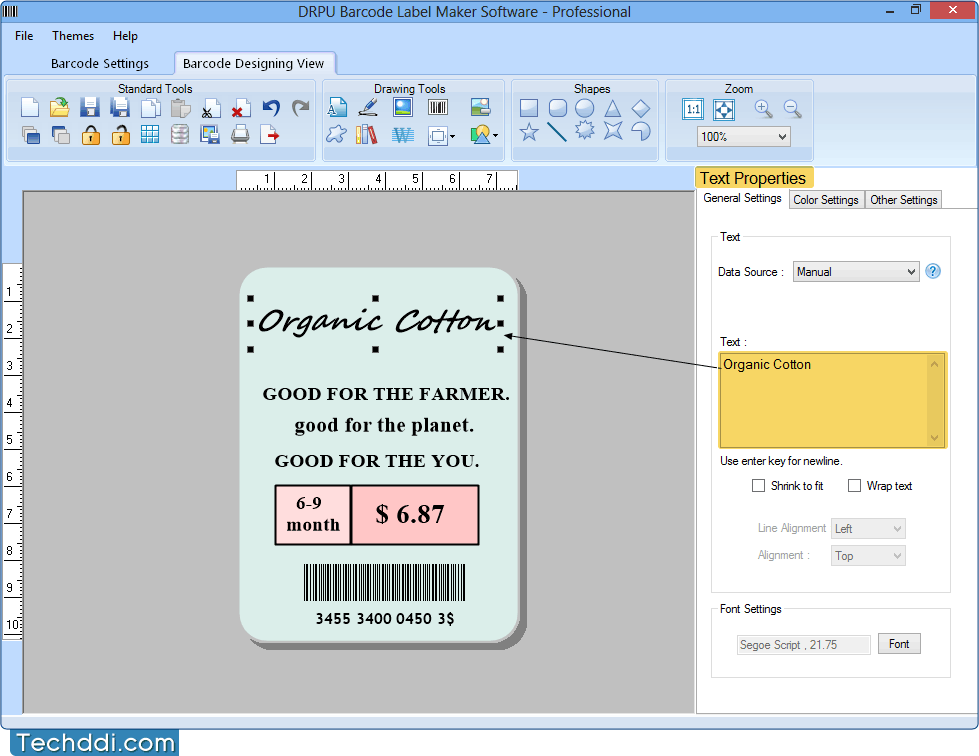979x756 pixels.
Task: Toggle the grid icon in Standard Tools
Action: [150, 134]
